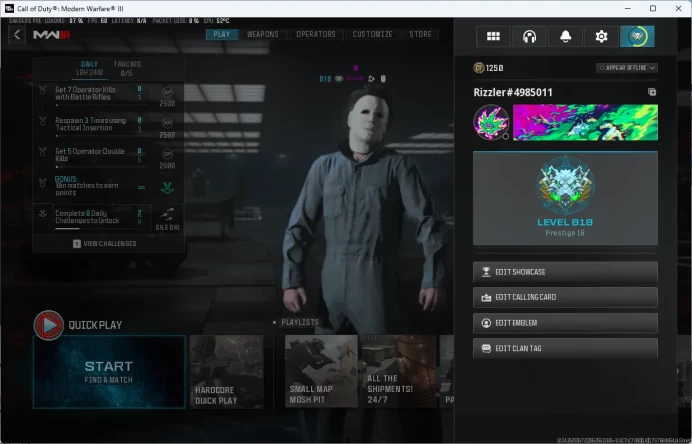Click the bonus challenge reward icon
The height and width of the screenshot is (444, 692).
(167, 187)
